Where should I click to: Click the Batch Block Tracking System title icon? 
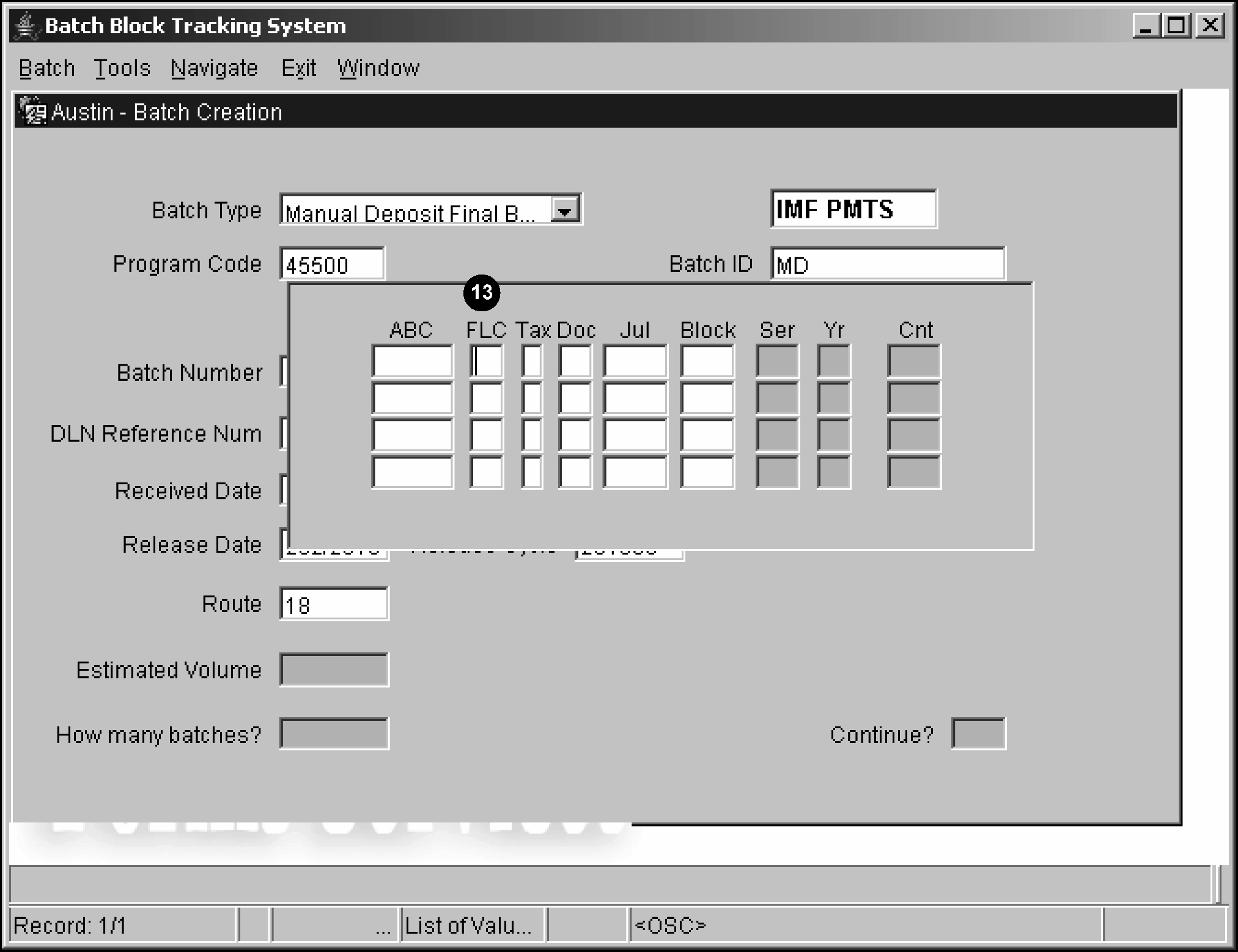click(x=26, y=26)
